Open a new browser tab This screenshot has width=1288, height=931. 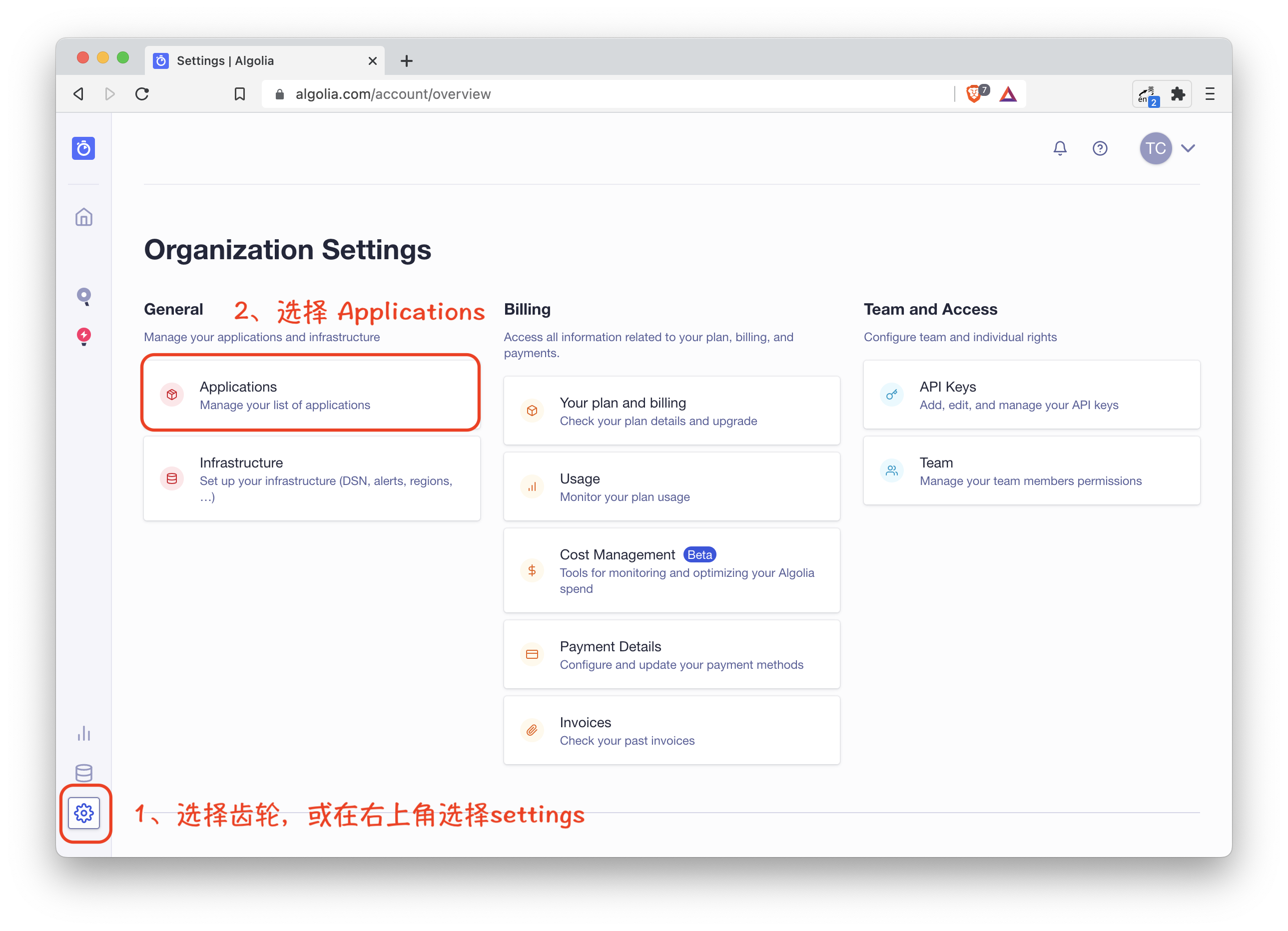click(407, 61)
